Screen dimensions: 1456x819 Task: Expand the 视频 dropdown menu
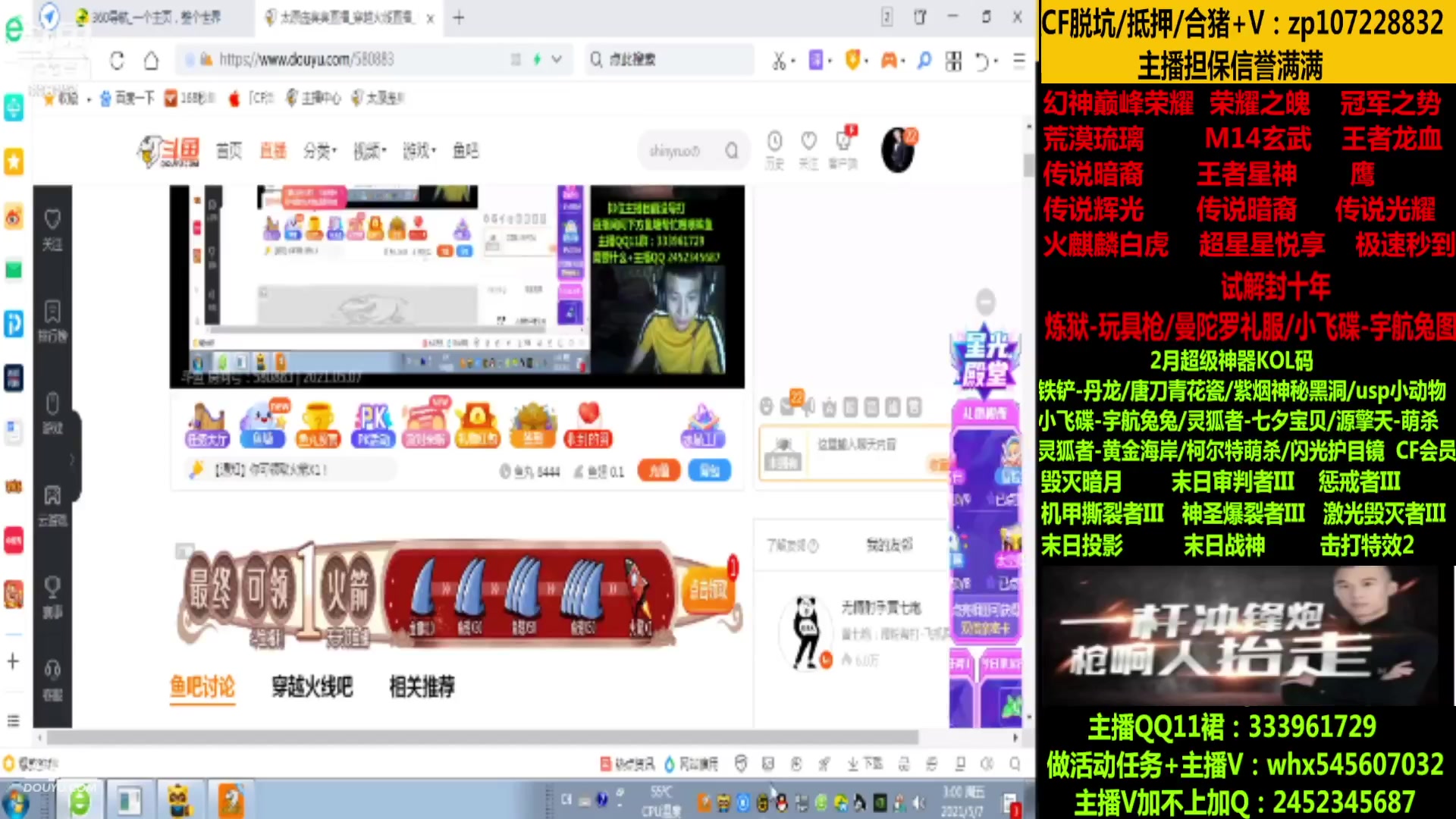coord(370,151)
